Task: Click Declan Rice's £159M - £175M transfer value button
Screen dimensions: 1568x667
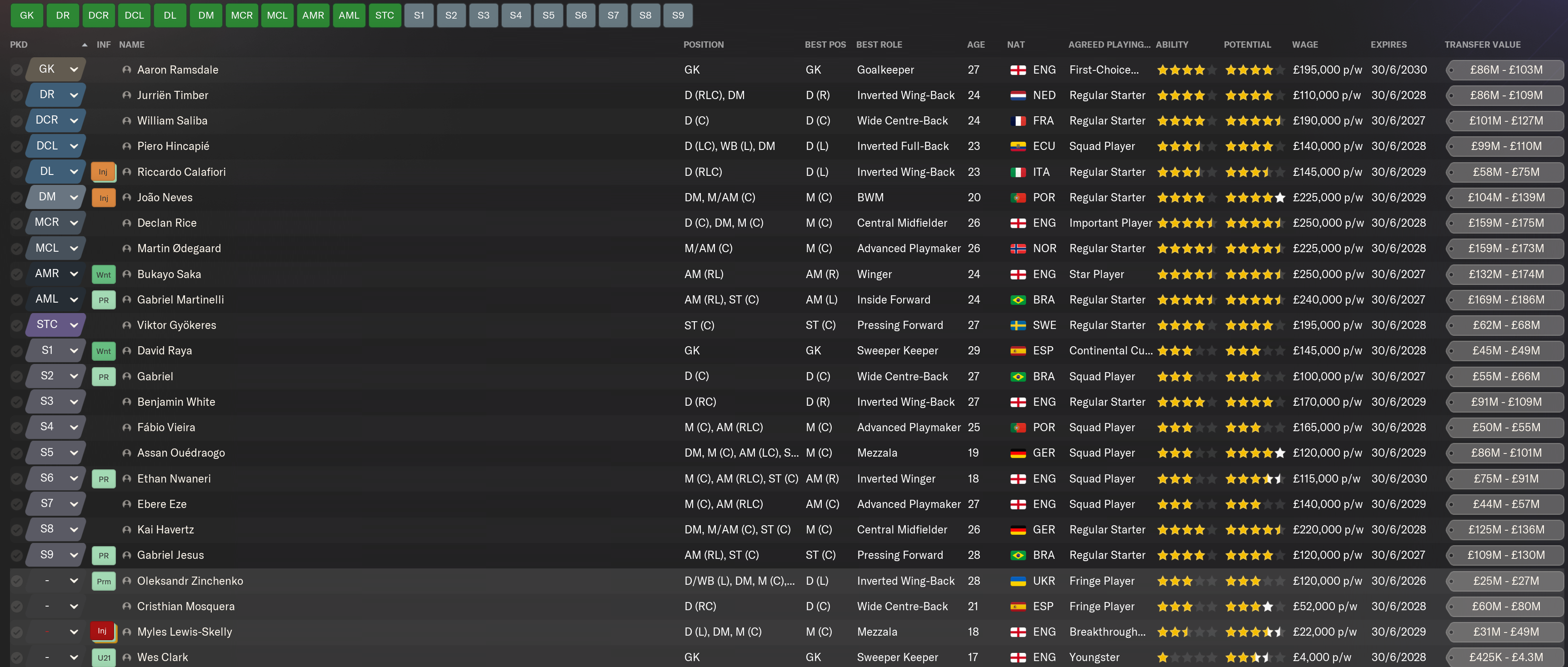Action: 1505,224
